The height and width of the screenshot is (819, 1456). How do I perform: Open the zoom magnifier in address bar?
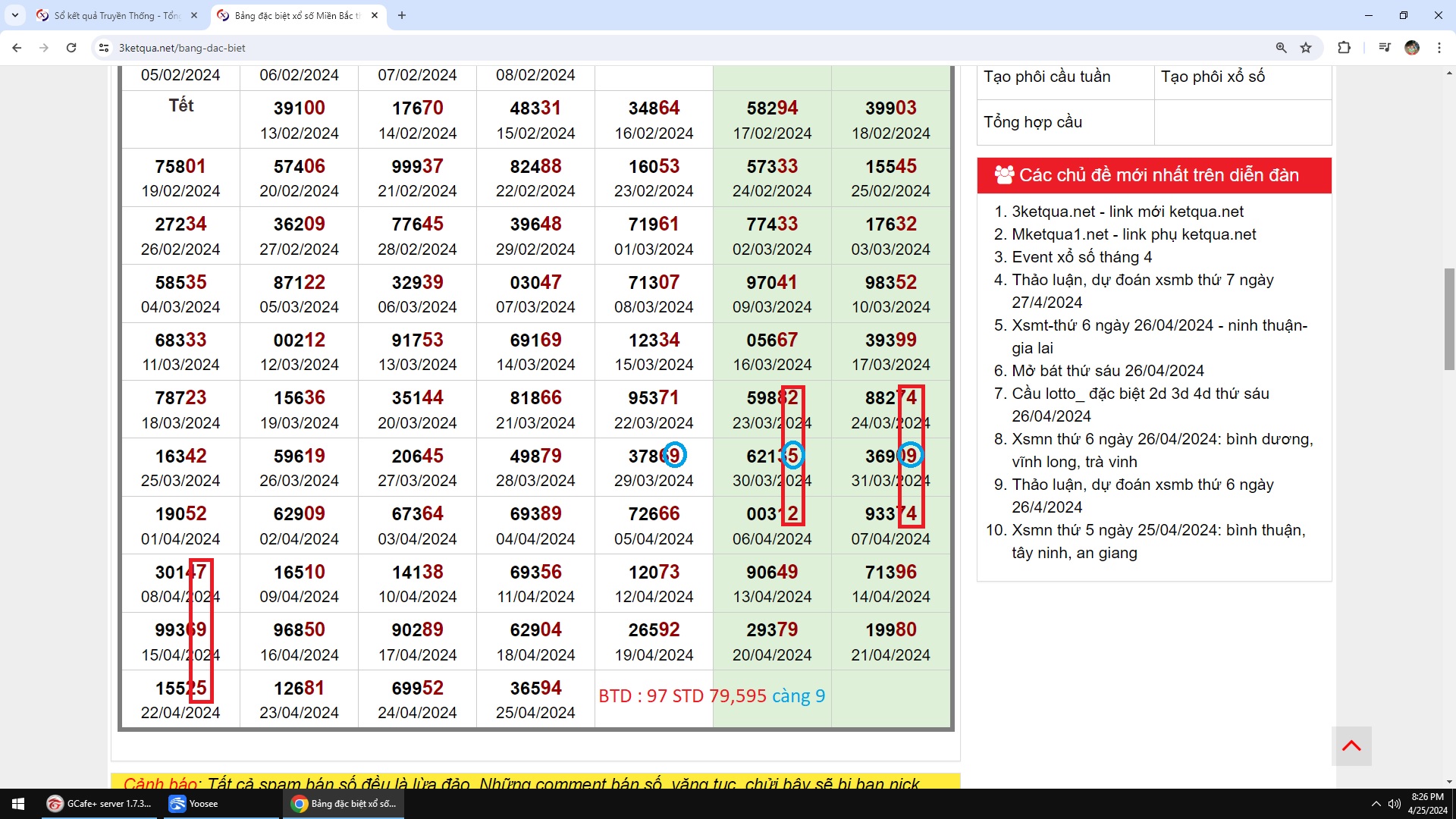1282,48
